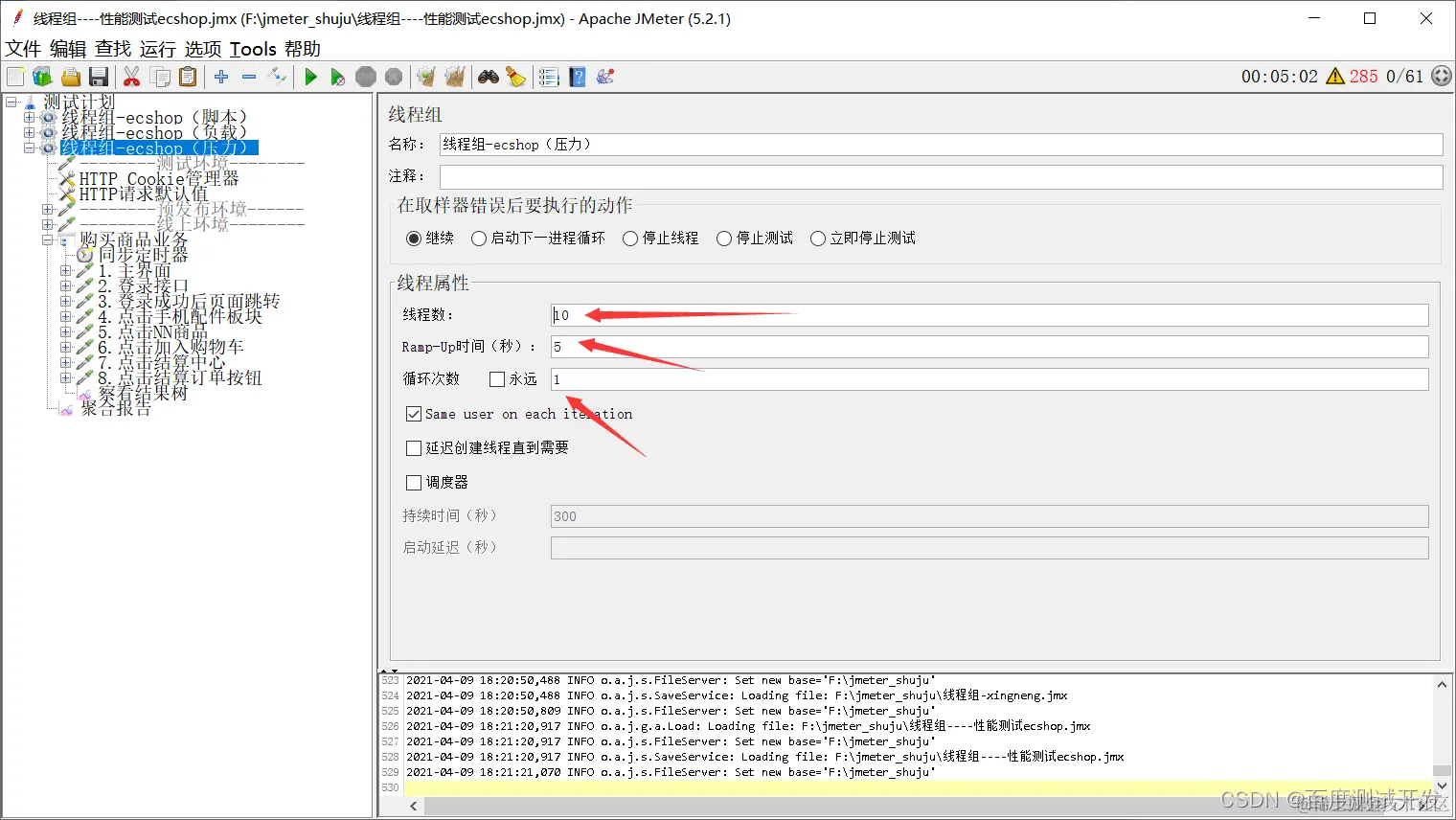Open the 运行 menu
The height and width of the screenshot is (820, 1456).
158,49
